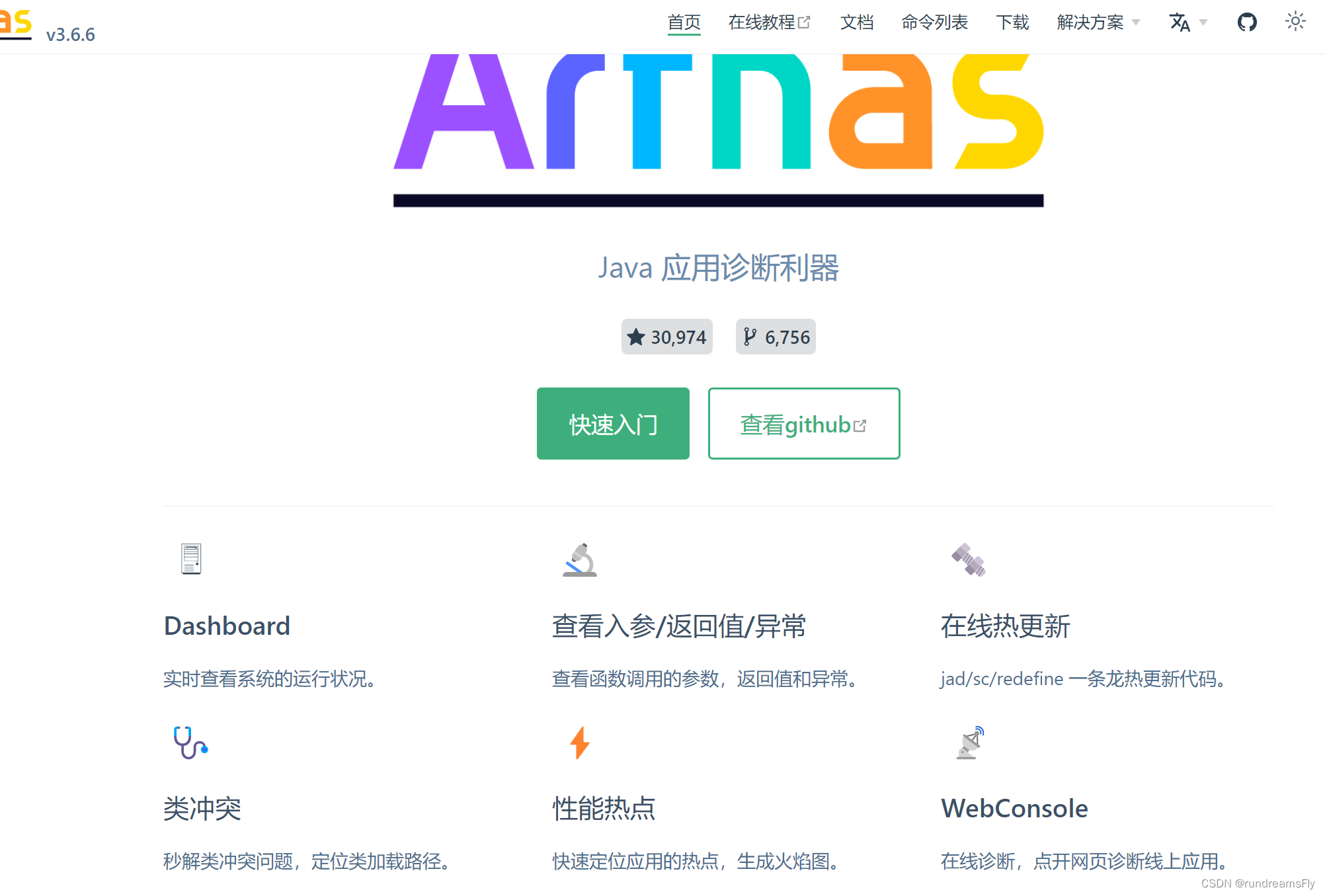Open the 查看github button
The height and width of the screenshot is (896, 1325).
(x=803, y=423)
